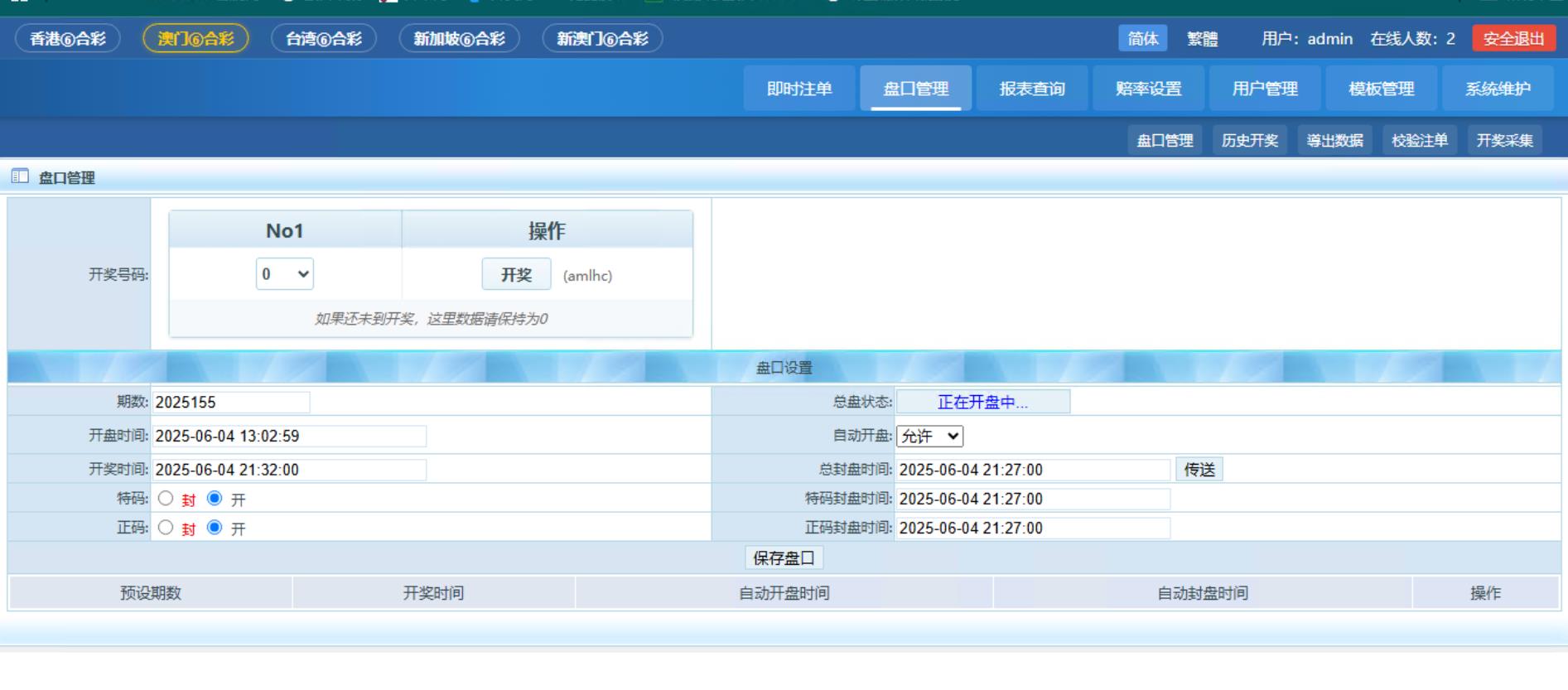
Task: Click the 期数 input field
Action: click(231, 403)
